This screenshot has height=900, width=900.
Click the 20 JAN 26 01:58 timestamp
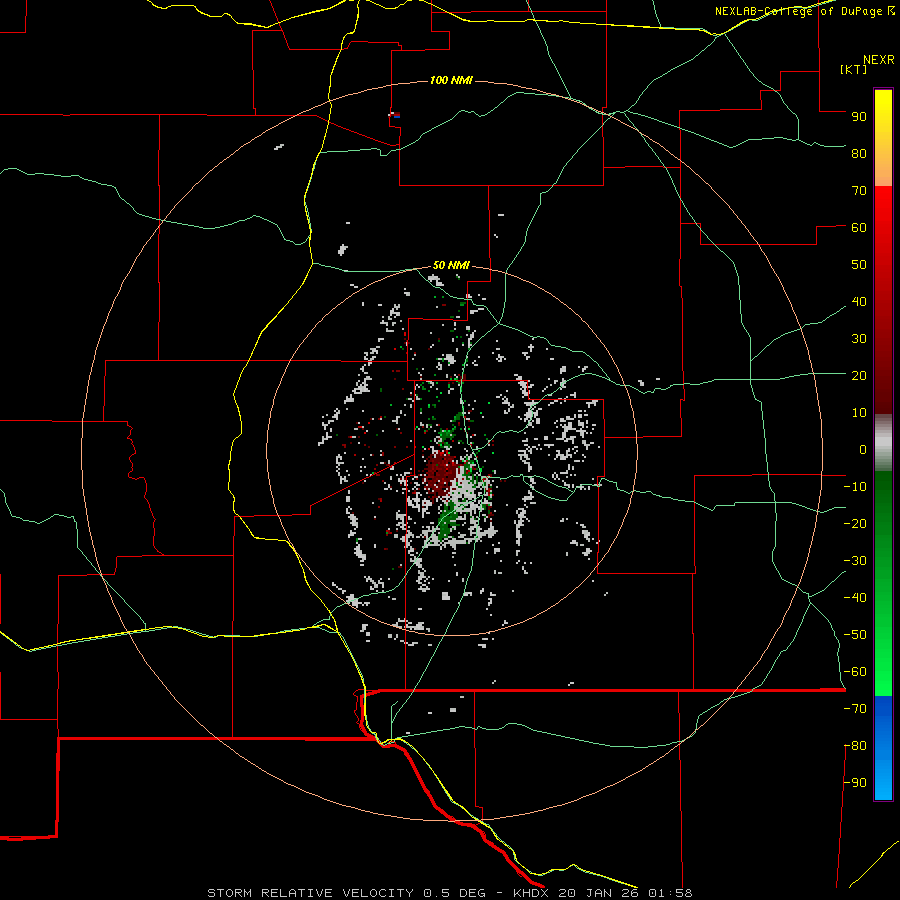(x=626, y=893)
